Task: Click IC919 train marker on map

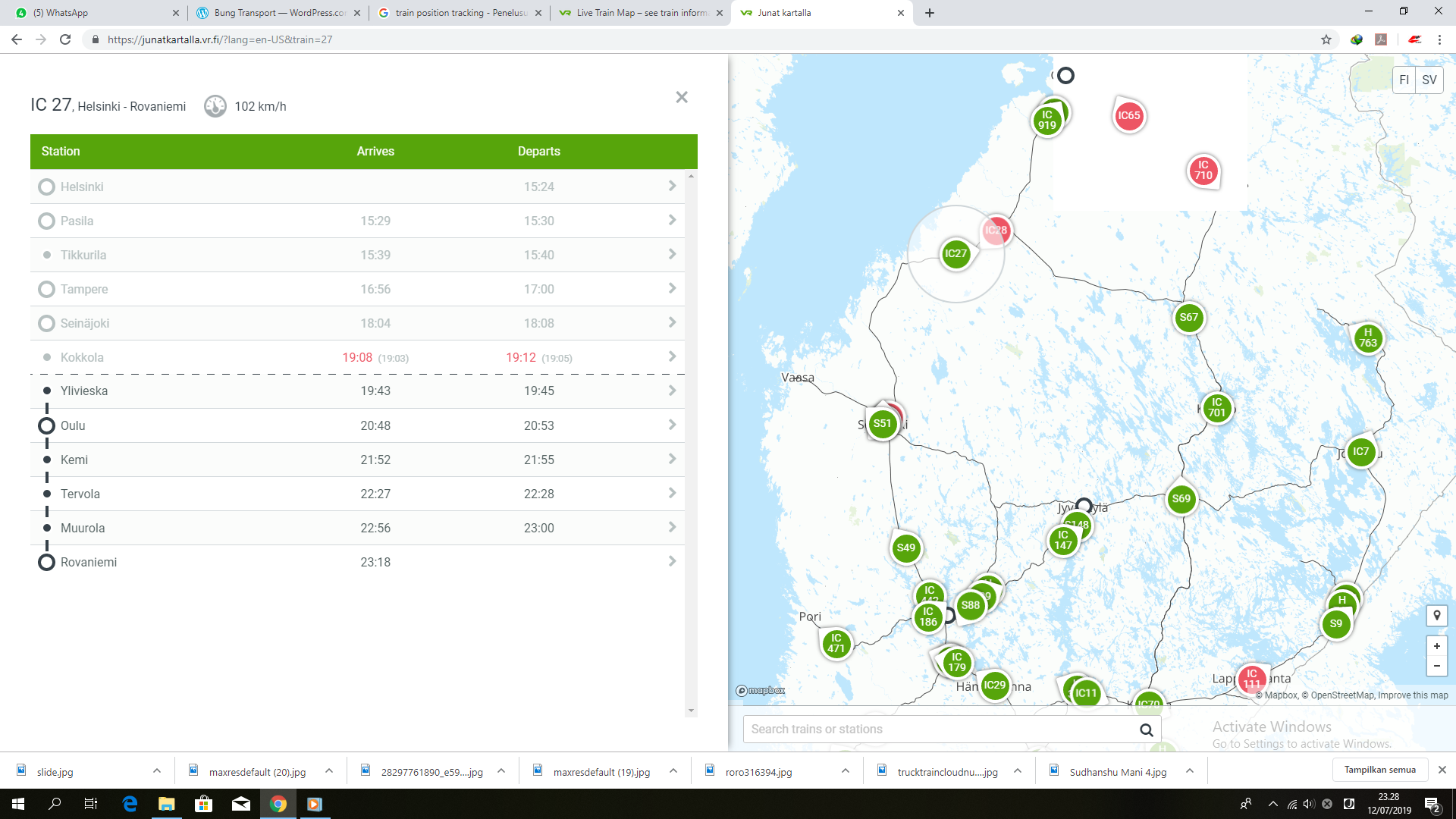Action: (x=1048, y=120)
